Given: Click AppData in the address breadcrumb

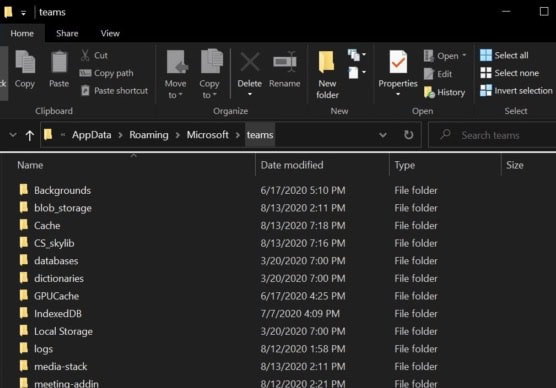Looking at the screenshot, I should click(x=91, y=135).
